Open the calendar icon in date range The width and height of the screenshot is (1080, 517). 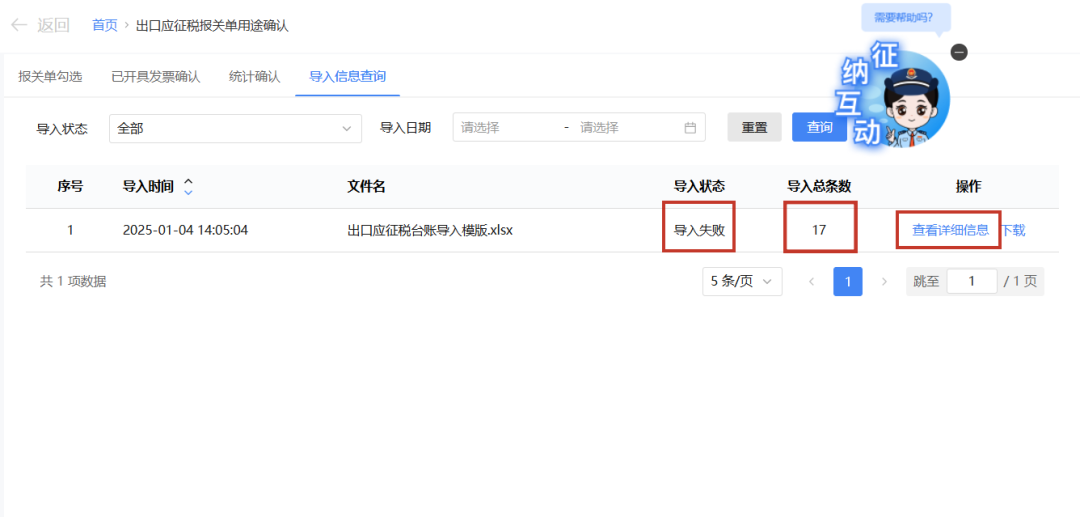click(x=690, y=128)
